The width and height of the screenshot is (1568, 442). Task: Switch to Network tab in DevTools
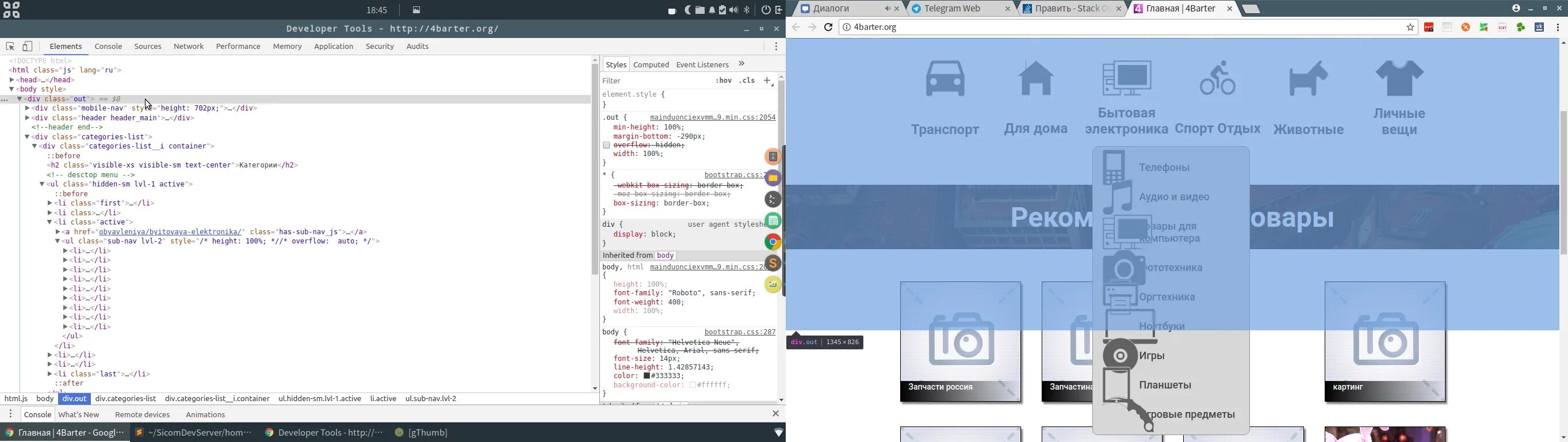coord(189,46)
